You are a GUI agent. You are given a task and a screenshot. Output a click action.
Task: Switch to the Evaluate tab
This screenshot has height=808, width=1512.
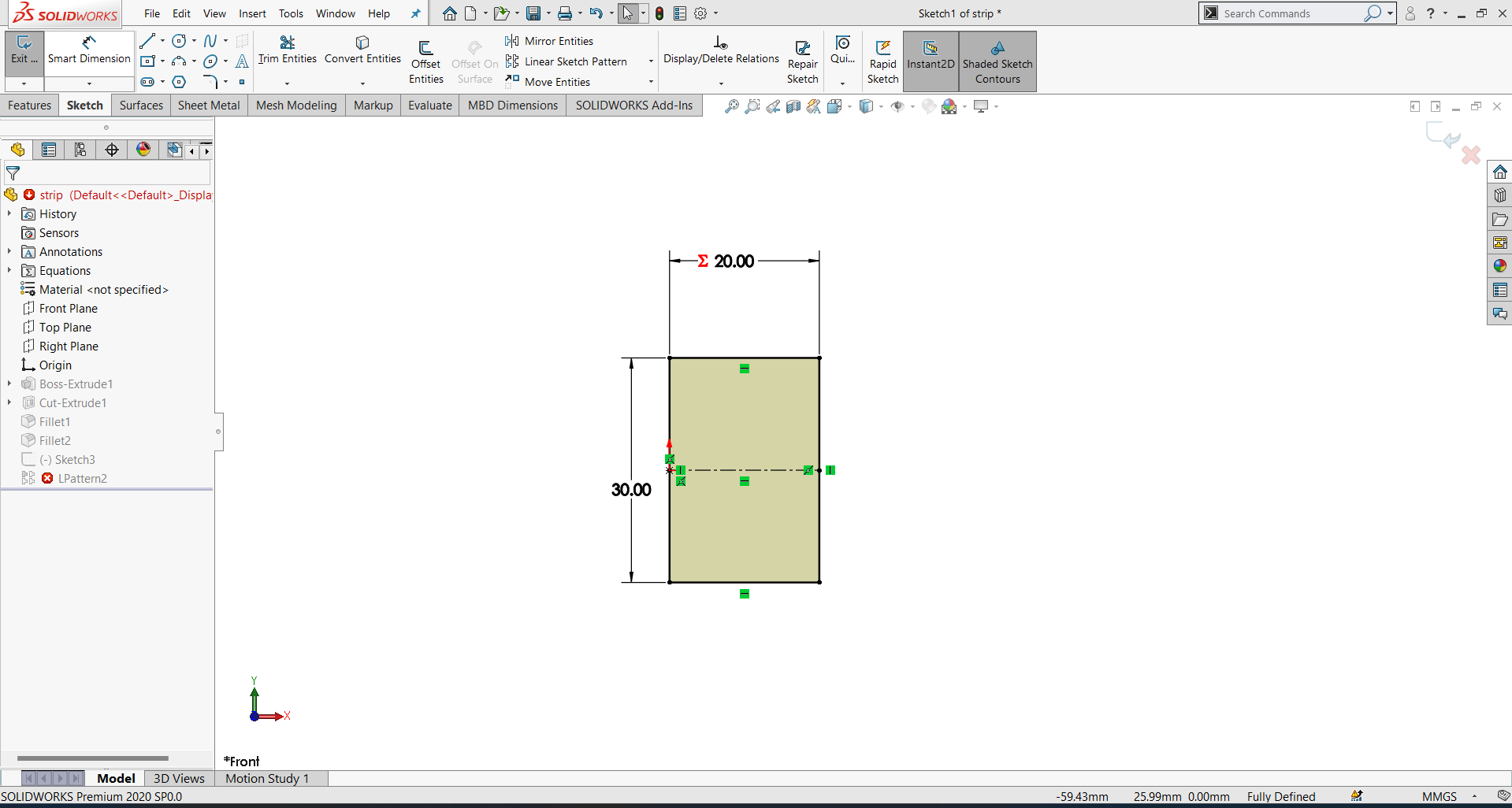[430, 106]
